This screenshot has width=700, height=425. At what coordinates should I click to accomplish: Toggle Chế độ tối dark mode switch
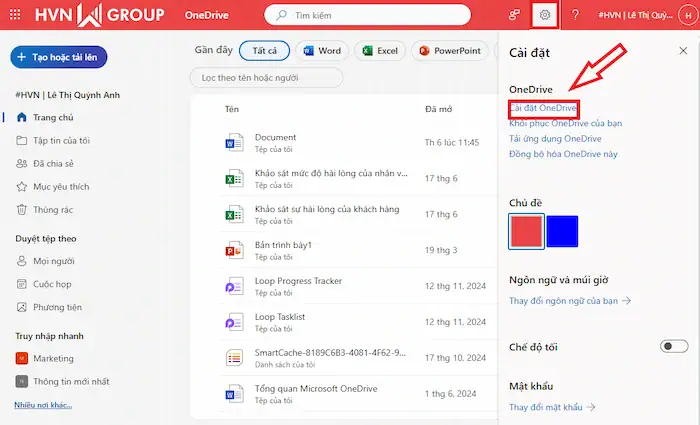coord(673,346)
